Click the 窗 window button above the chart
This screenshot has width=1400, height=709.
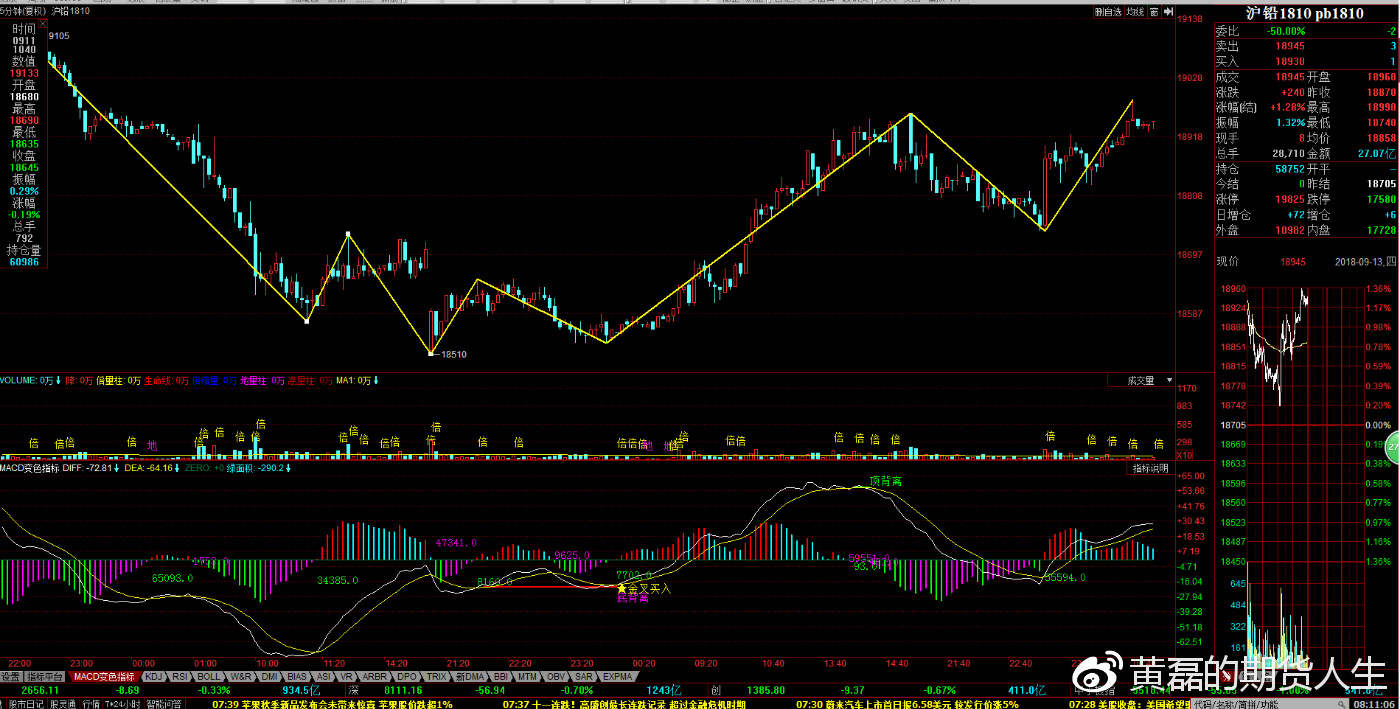tap(1153, 12)
